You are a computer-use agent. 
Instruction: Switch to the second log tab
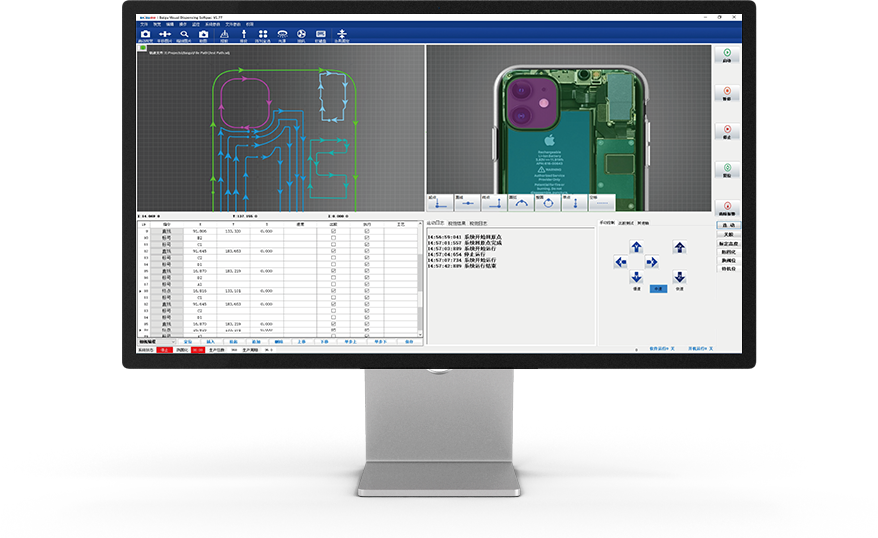(455, 222)
